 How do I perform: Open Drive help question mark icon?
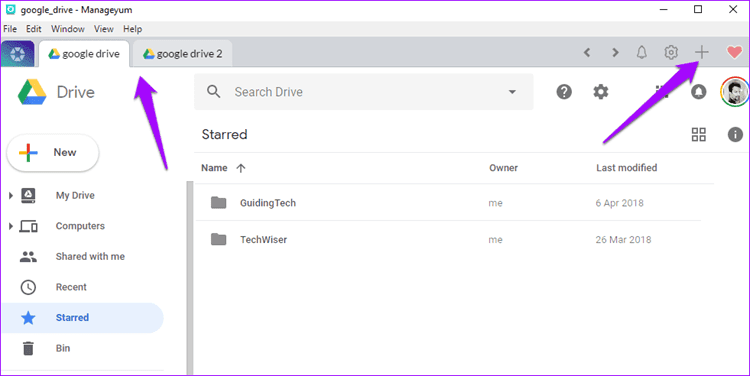[564, 91]
